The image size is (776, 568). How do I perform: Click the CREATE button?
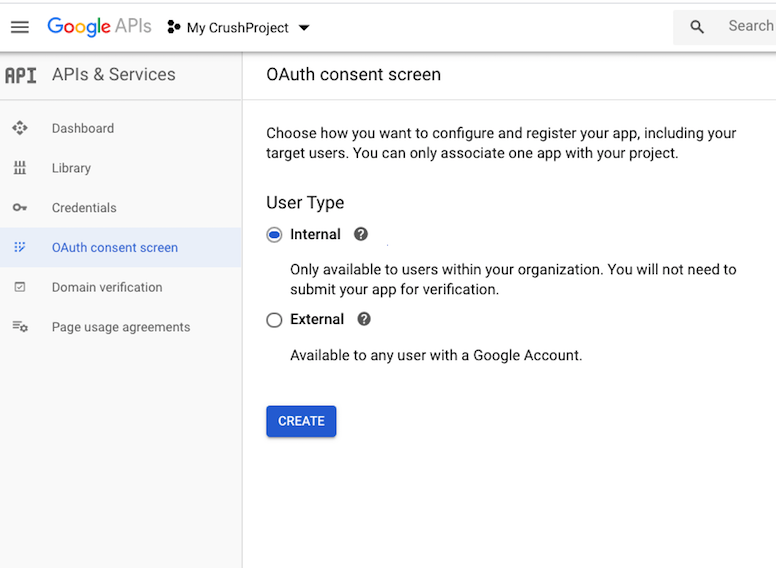click(301, 421)
